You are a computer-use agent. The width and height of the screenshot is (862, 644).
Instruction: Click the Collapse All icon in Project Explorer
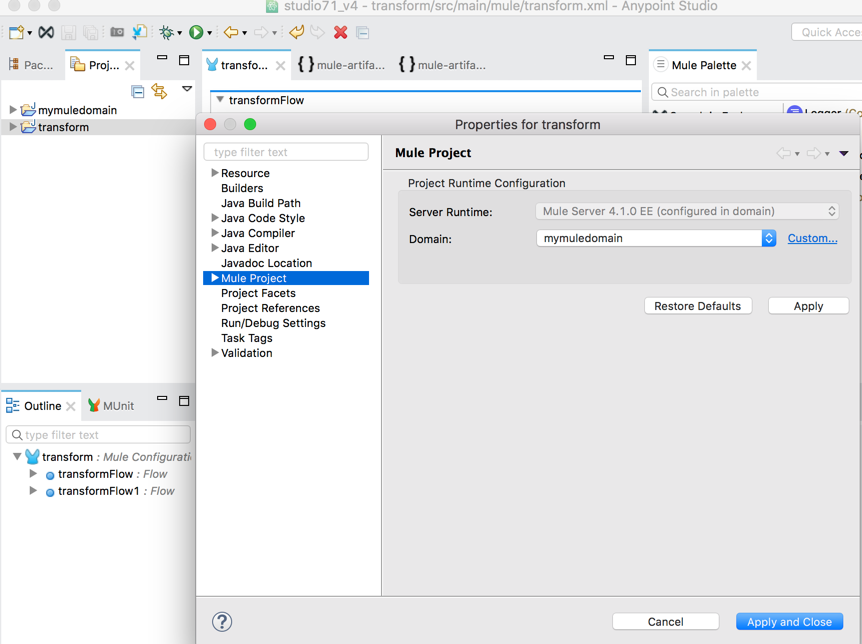(x=138, y=91)
